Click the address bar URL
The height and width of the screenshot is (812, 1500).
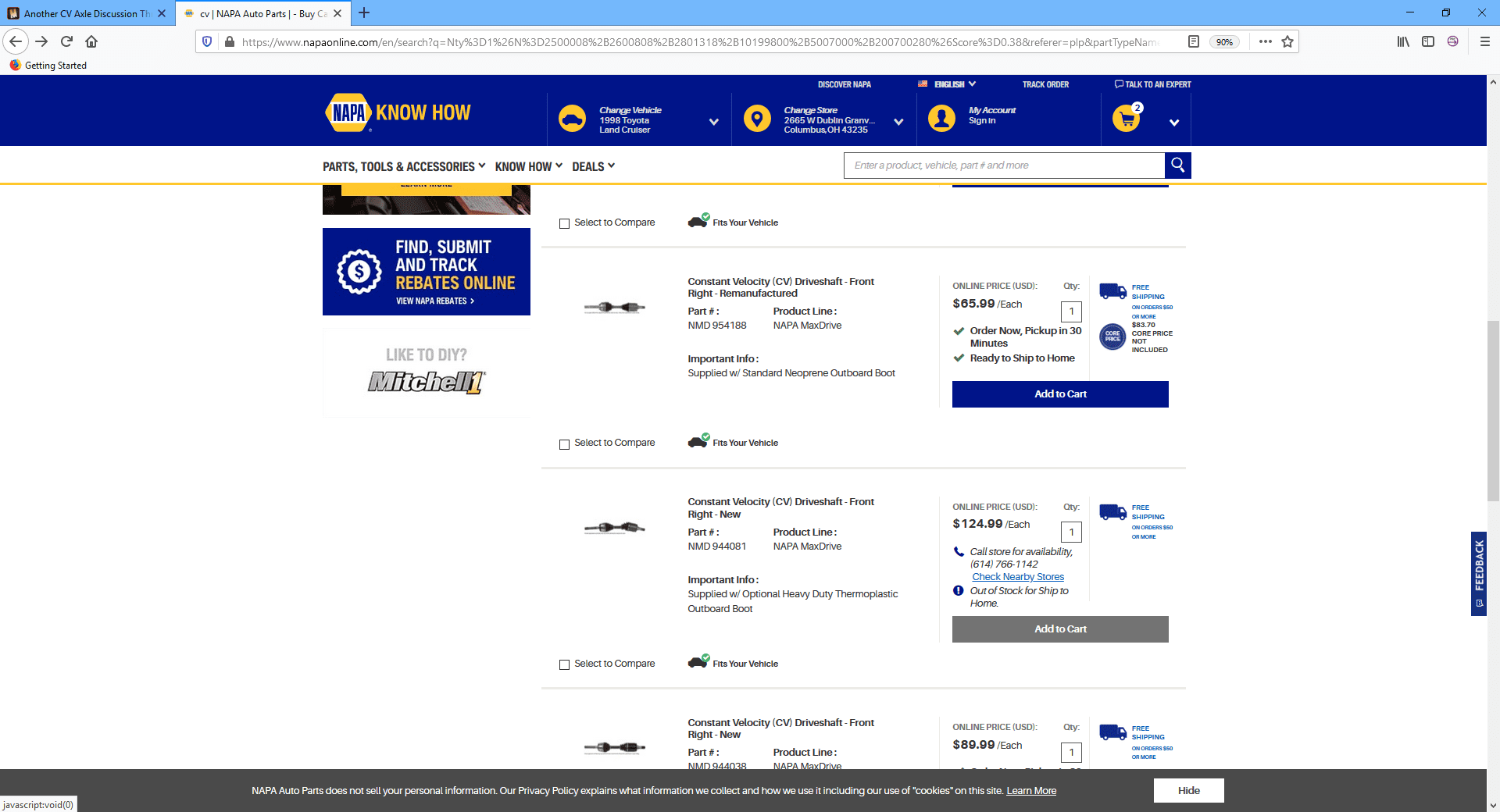click(x=699, y=42)
